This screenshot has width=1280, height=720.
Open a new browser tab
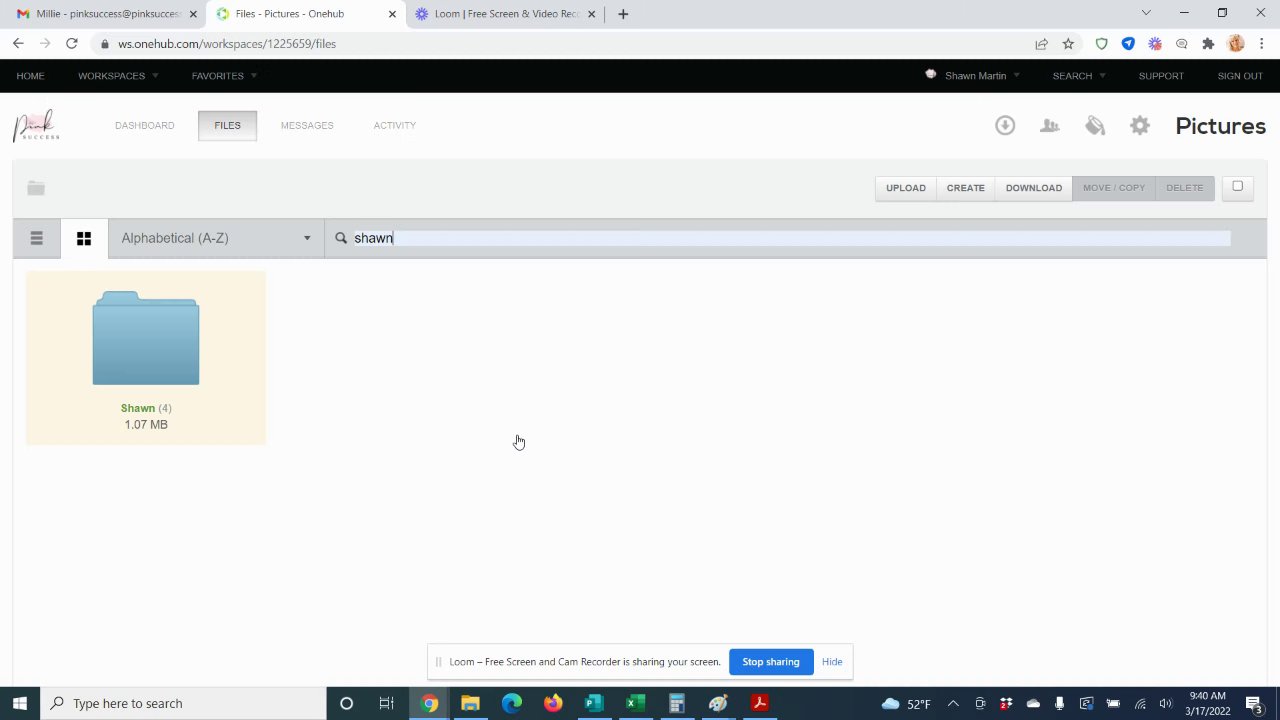(623, 14)
